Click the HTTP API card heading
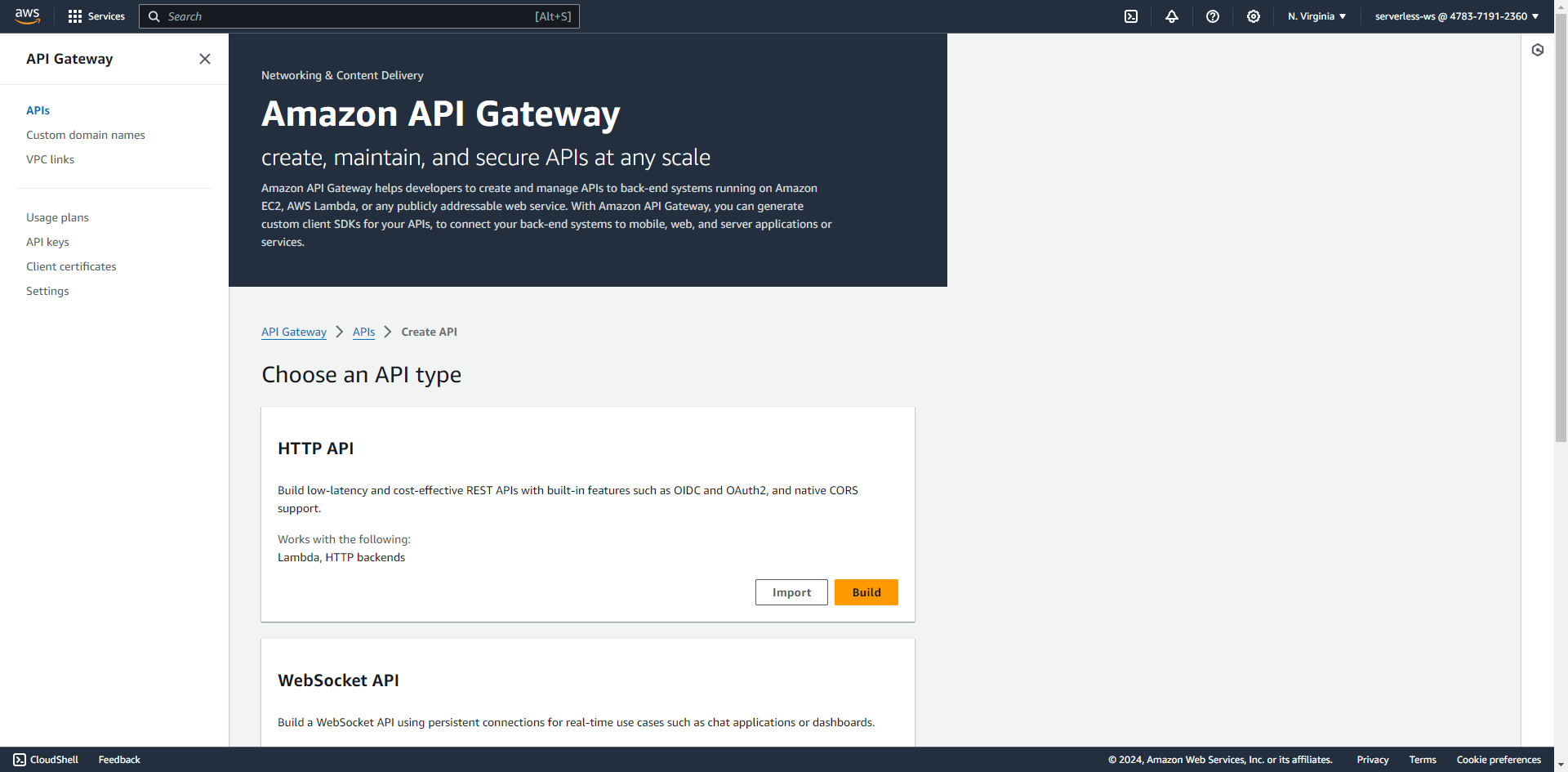The width and height of the screenshot is (1568, 772). [x=315, y=448]
